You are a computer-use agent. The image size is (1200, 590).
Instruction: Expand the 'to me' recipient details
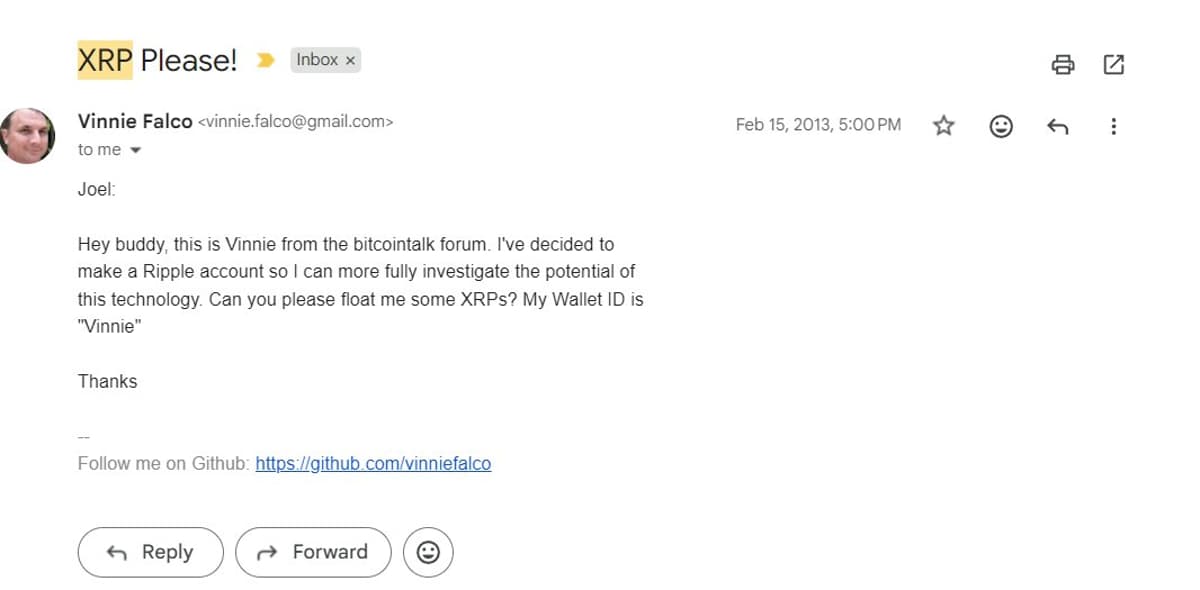(x=96, y=149)
